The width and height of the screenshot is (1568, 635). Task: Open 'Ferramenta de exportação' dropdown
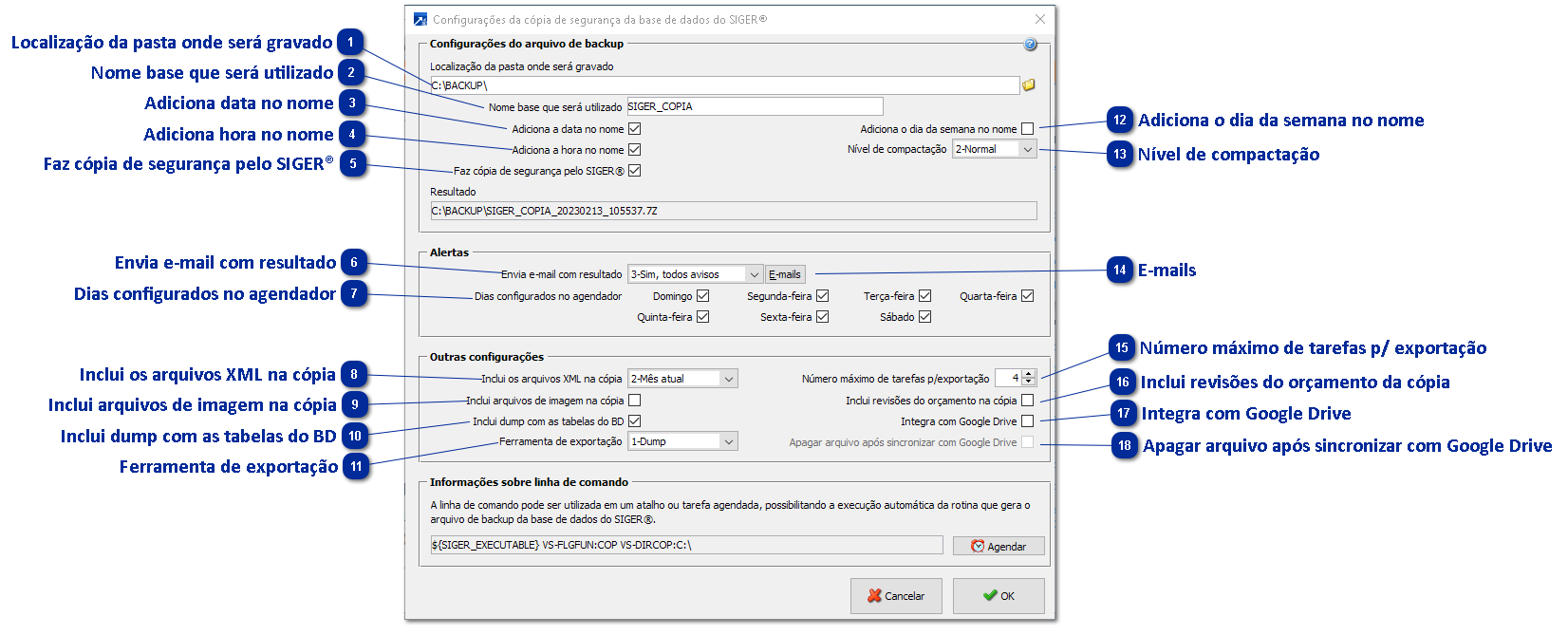tap(683, 441)
